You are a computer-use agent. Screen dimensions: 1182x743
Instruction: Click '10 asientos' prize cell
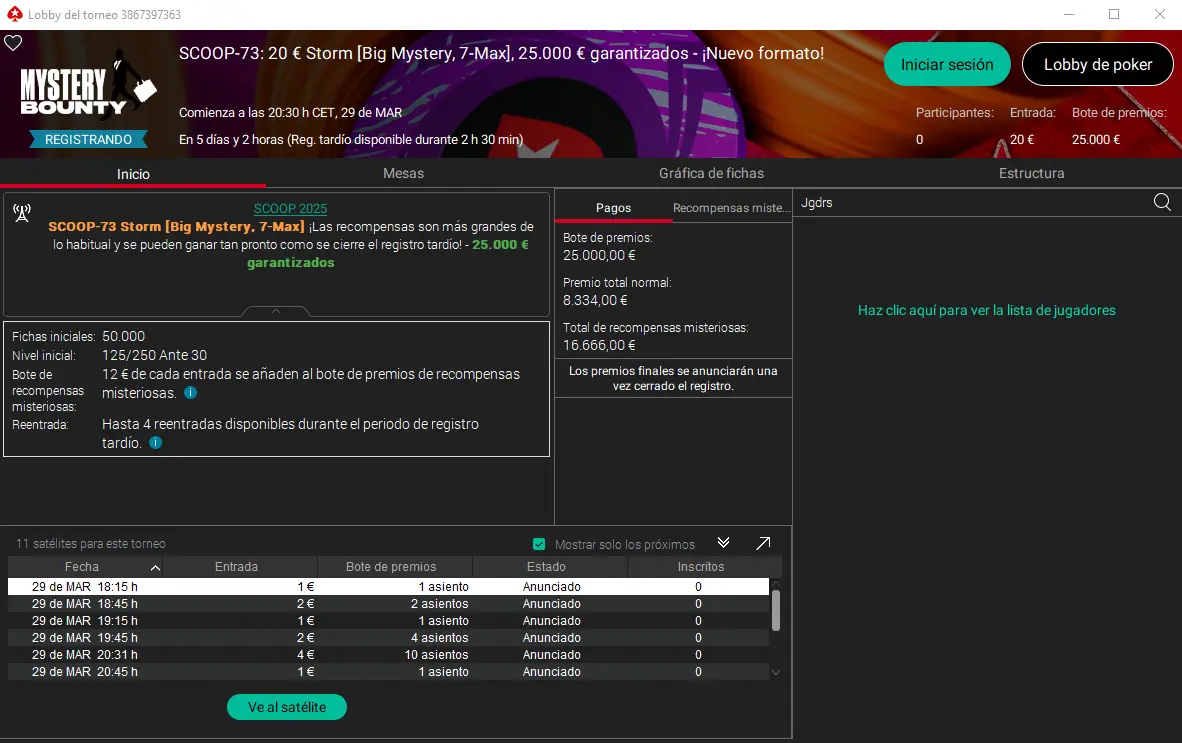(x=436, y=655)
